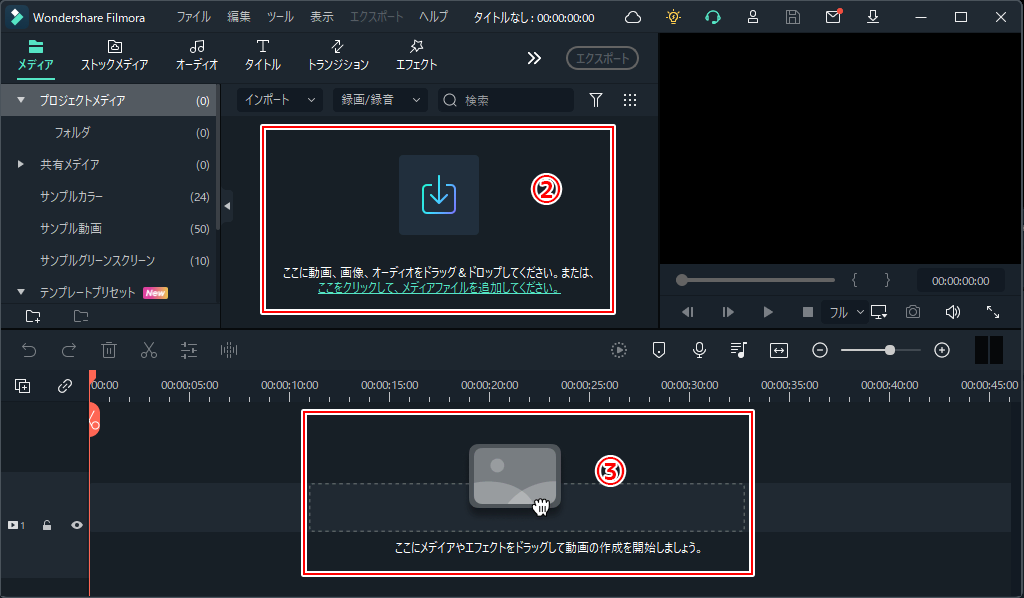Open the ファイル menu

tap(193, 17)
